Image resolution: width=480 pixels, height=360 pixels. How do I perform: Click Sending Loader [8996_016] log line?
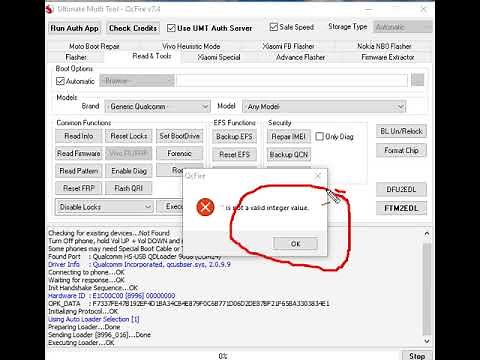[99, 335]
